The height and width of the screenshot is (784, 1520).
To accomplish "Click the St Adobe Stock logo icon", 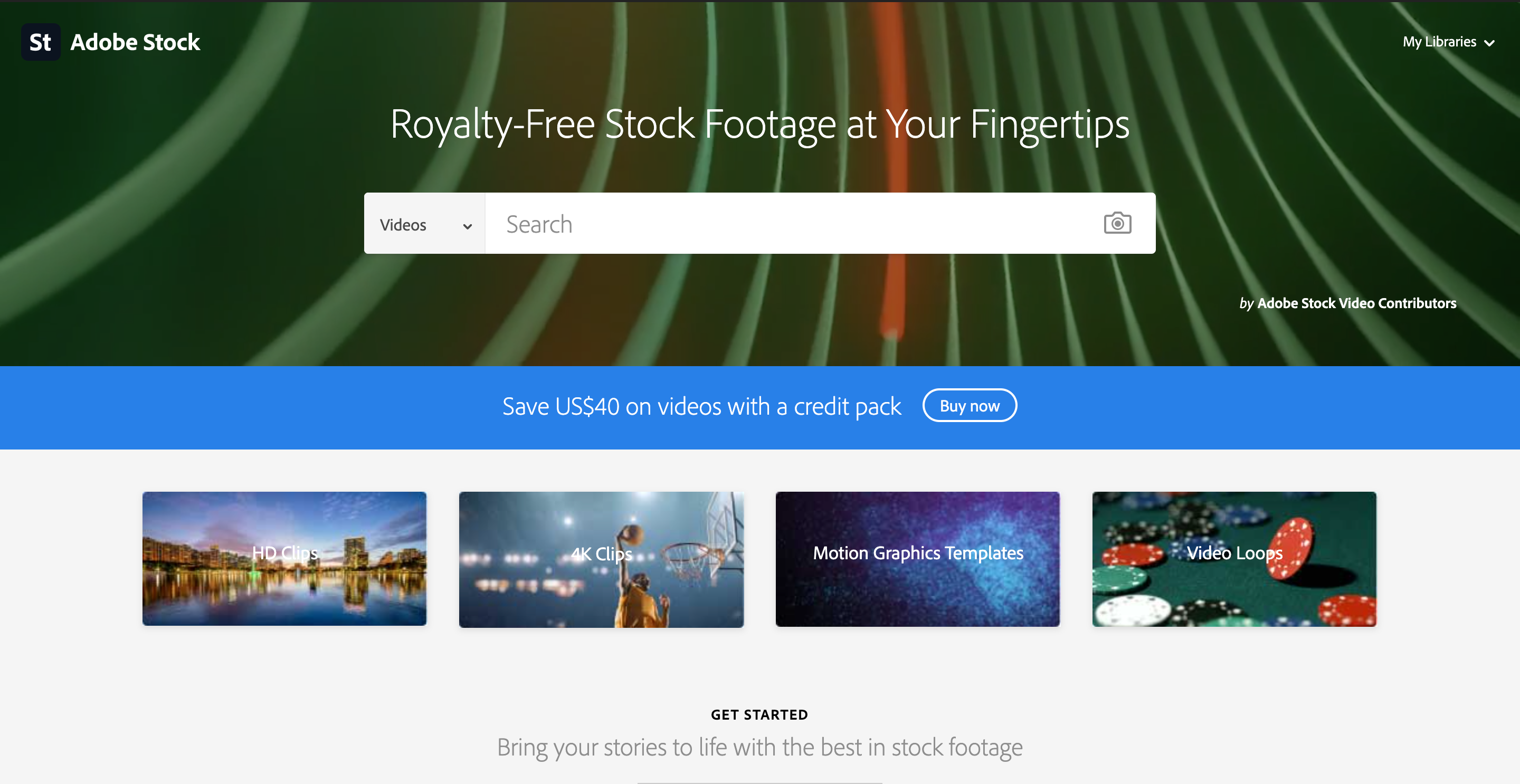I will tap(41, 42).
